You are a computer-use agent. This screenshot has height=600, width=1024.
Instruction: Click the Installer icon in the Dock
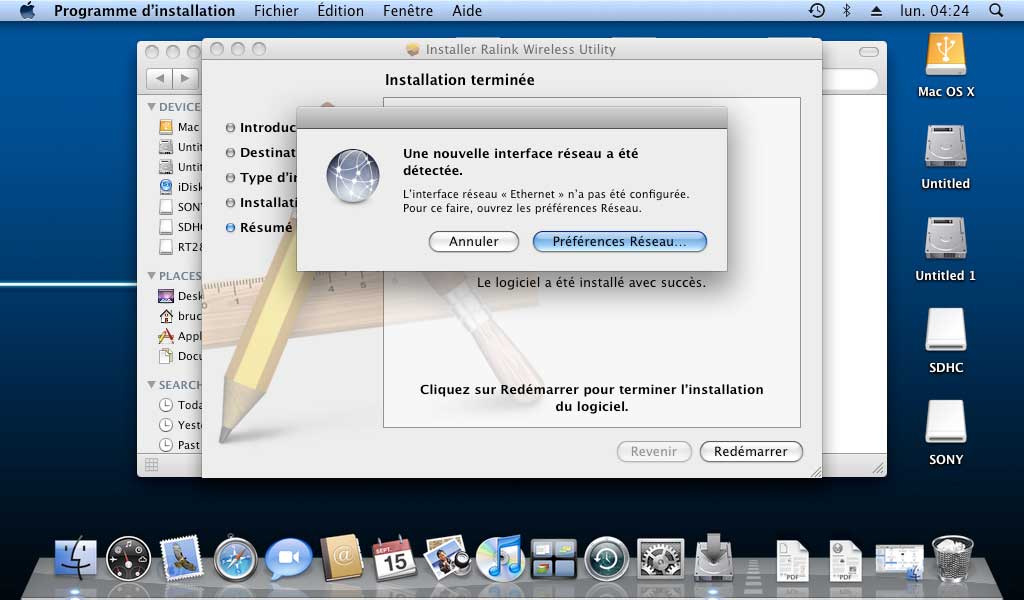tap(713, 558)
